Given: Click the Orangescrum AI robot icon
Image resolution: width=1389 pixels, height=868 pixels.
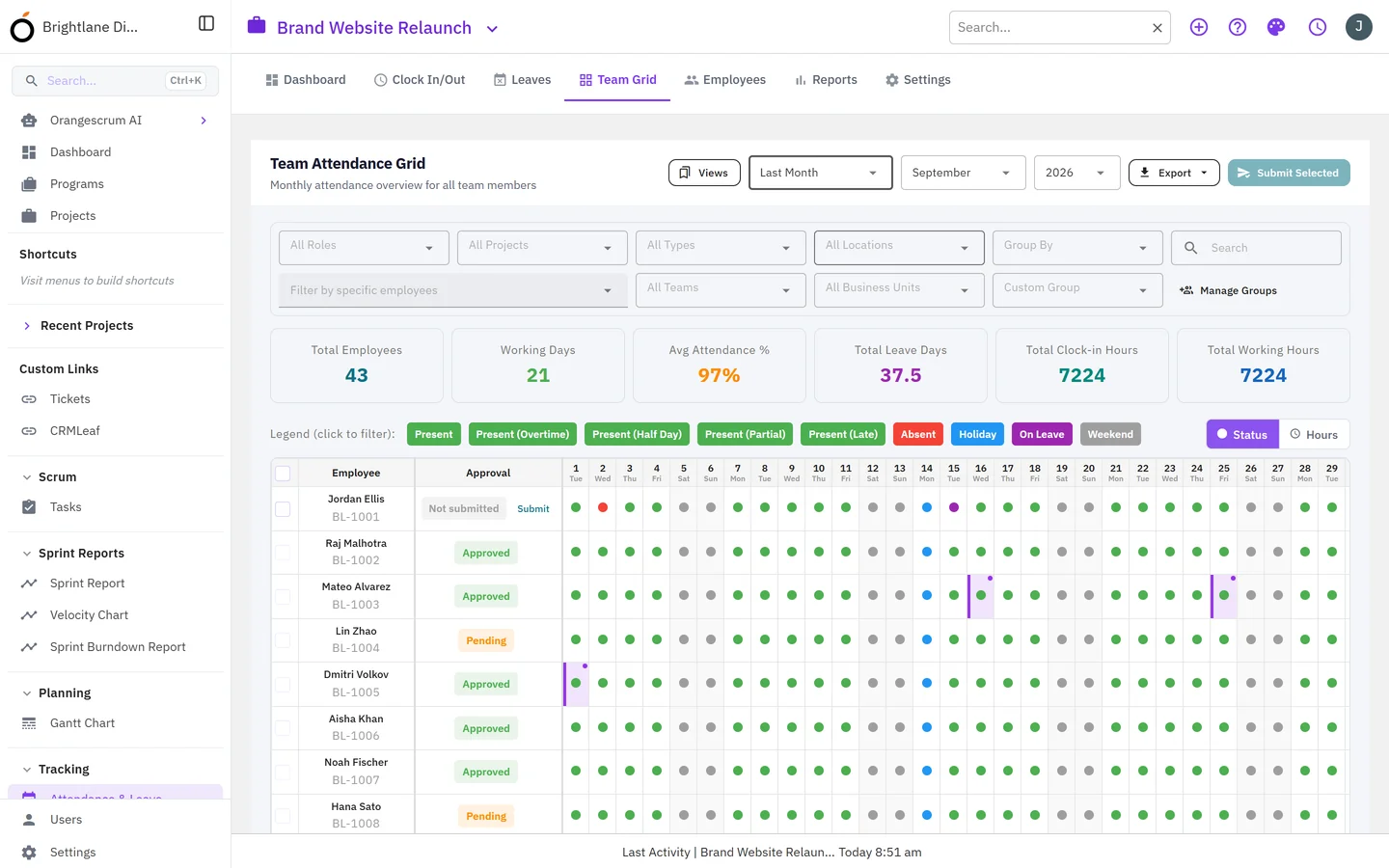Looking at the screenshot, I should [29, 121].
